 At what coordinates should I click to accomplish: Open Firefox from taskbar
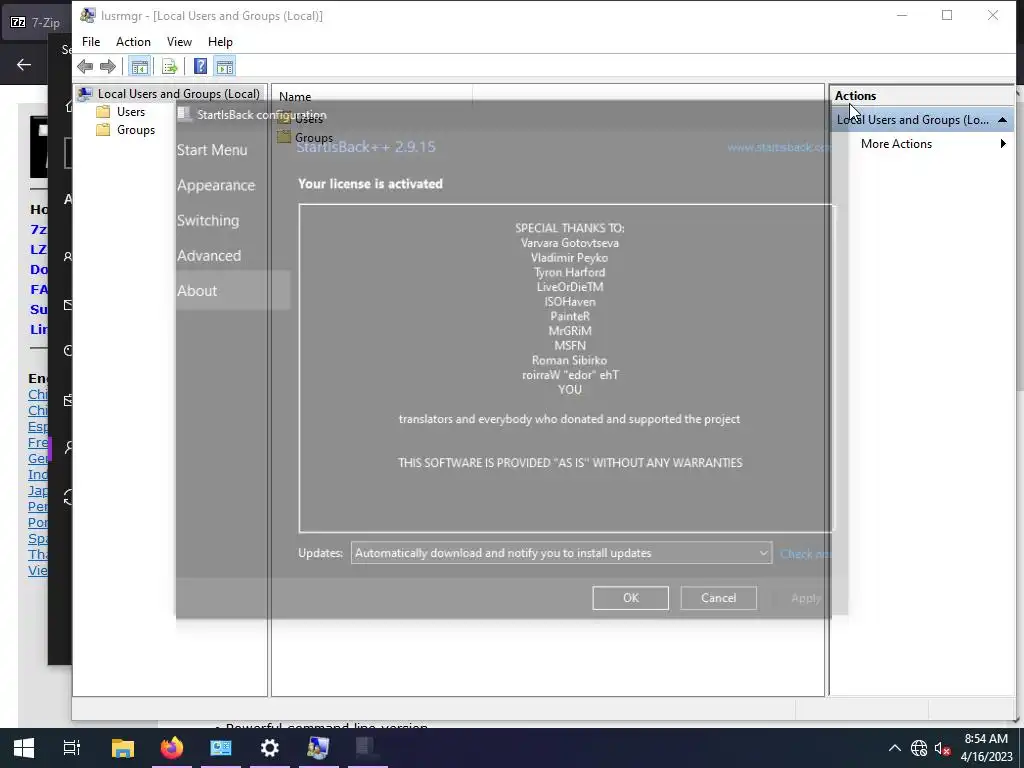coord(172,748)
